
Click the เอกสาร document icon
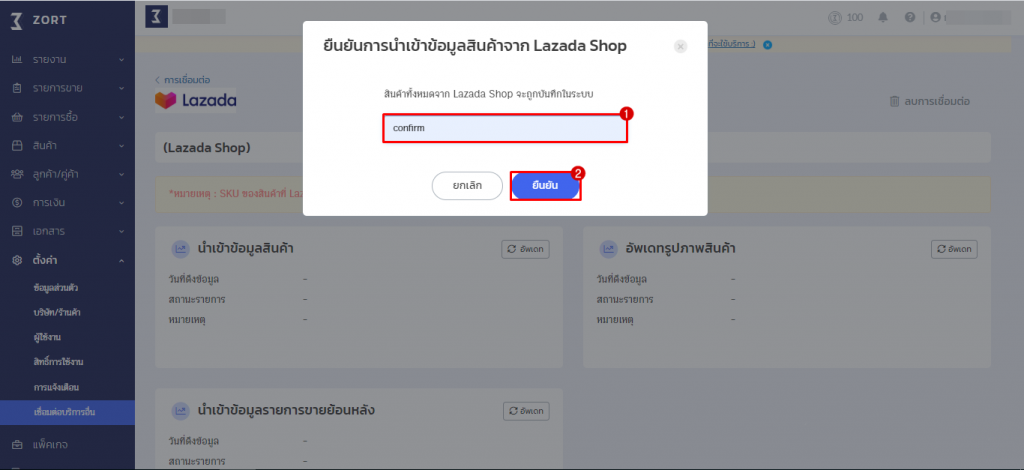click(x=18, y=231)
